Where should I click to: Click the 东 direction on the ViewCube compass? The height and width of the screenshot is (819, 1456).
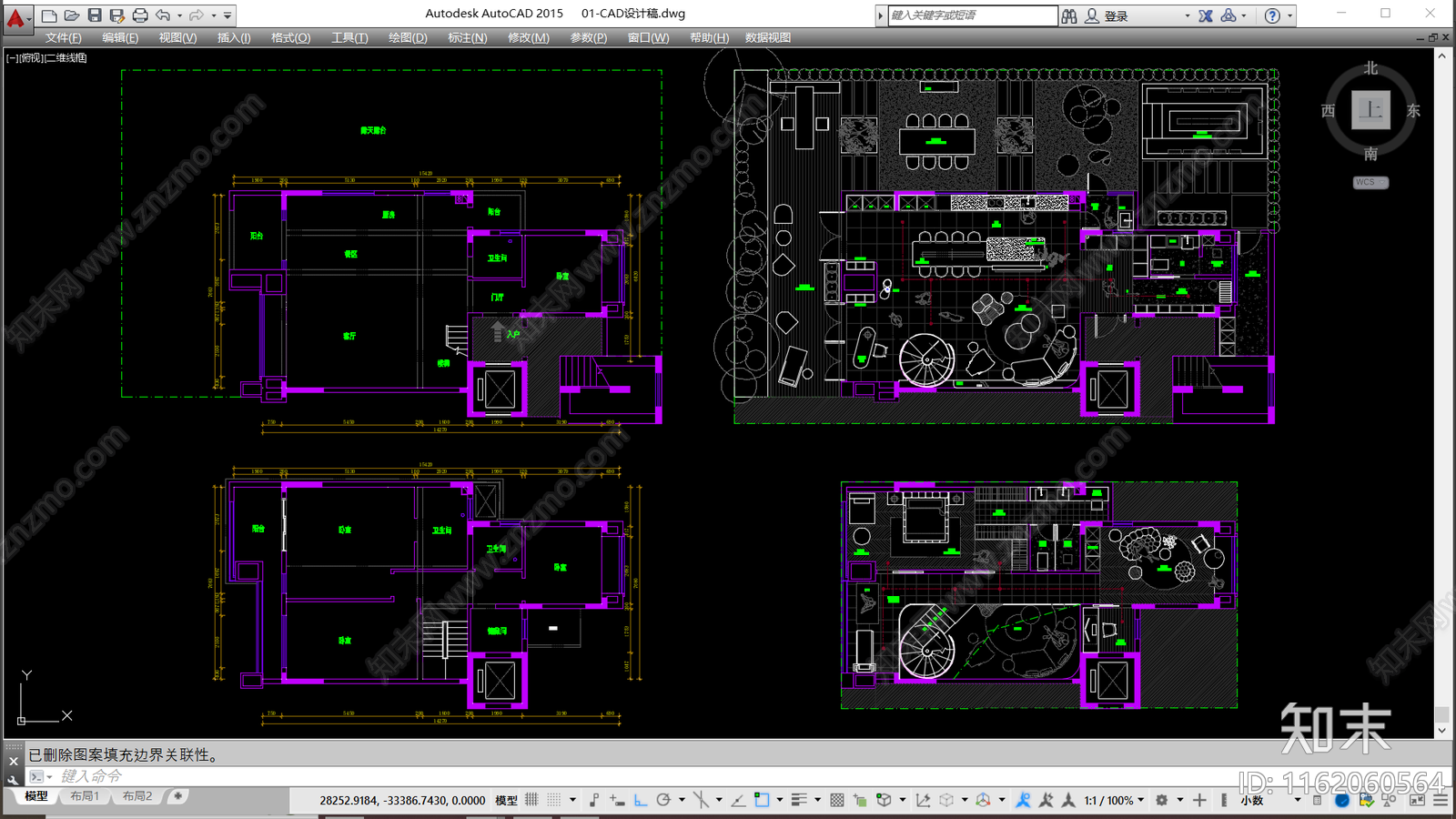click(1413, 110)
